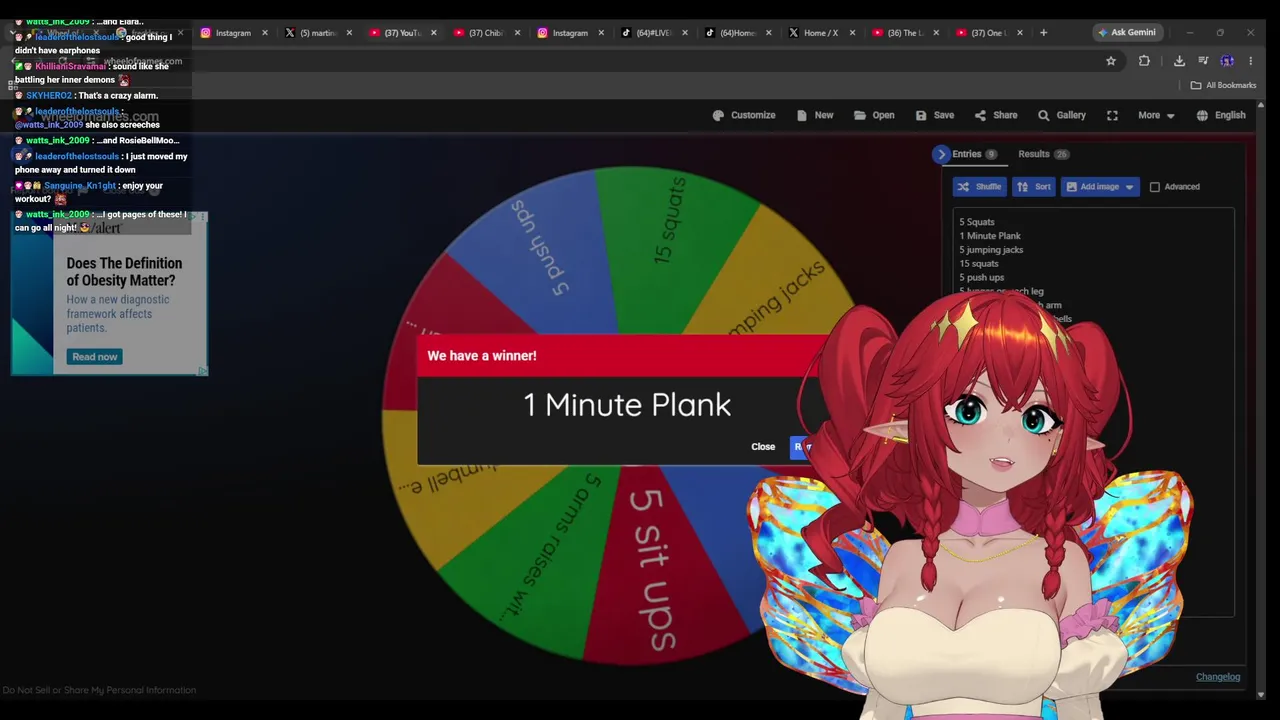The height and width of the screenshot is (720, 1280).
Task: Sort the wheel entries
Action: click(1034, 187)
